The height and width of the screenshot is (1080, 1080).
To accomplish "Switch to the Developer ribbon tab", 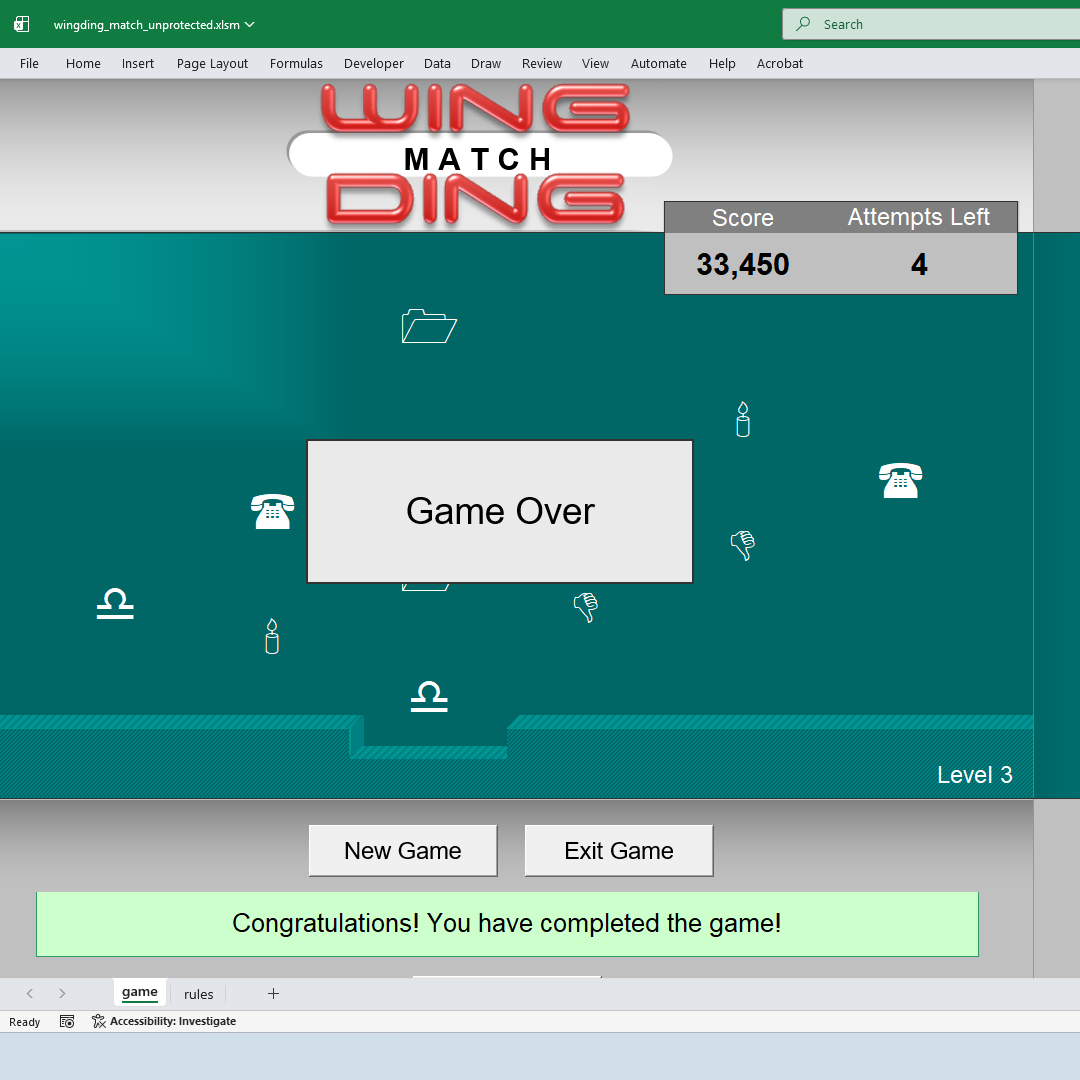I will (x=373, y=63).
